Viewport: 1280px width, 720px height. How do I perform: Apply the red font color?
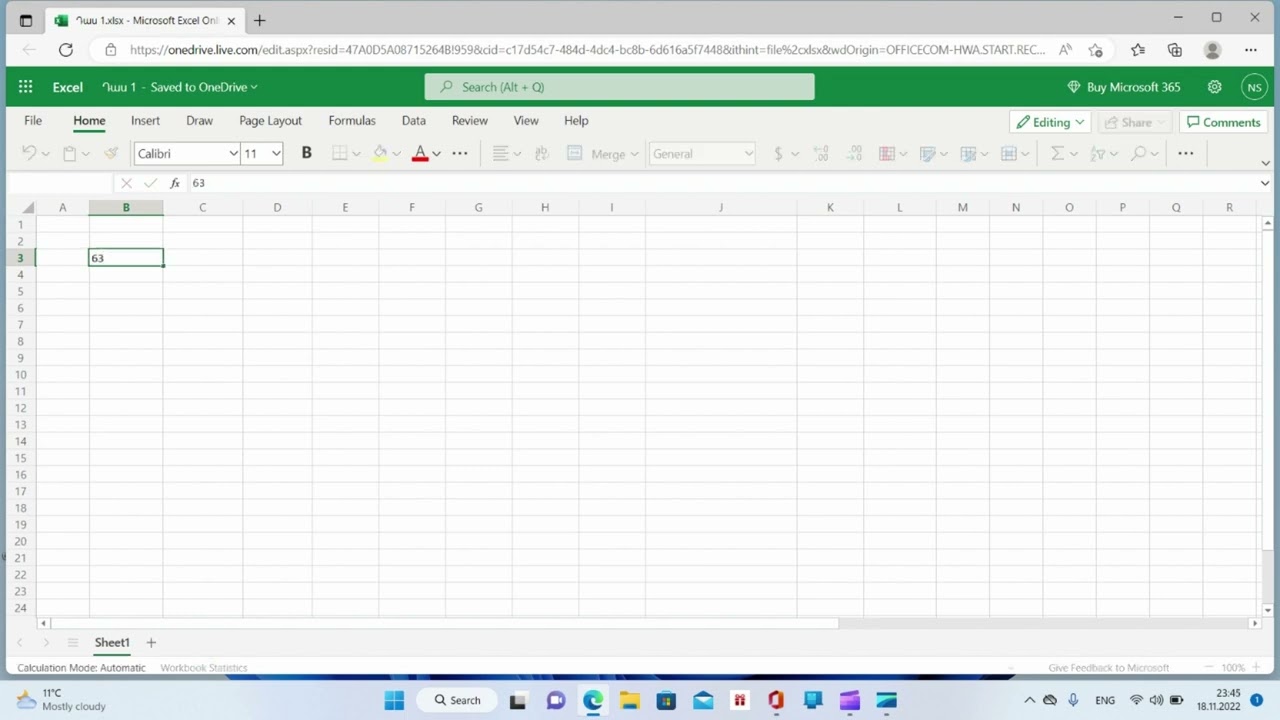(x=420, y=153)
